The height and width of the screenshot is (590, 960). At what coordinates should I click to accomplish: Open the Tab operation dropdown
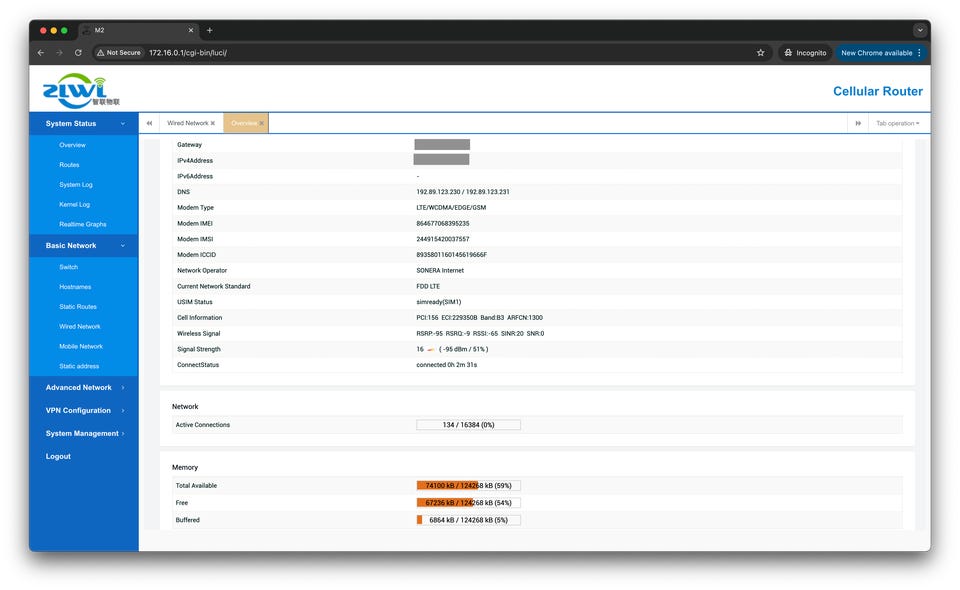point(898,123)
